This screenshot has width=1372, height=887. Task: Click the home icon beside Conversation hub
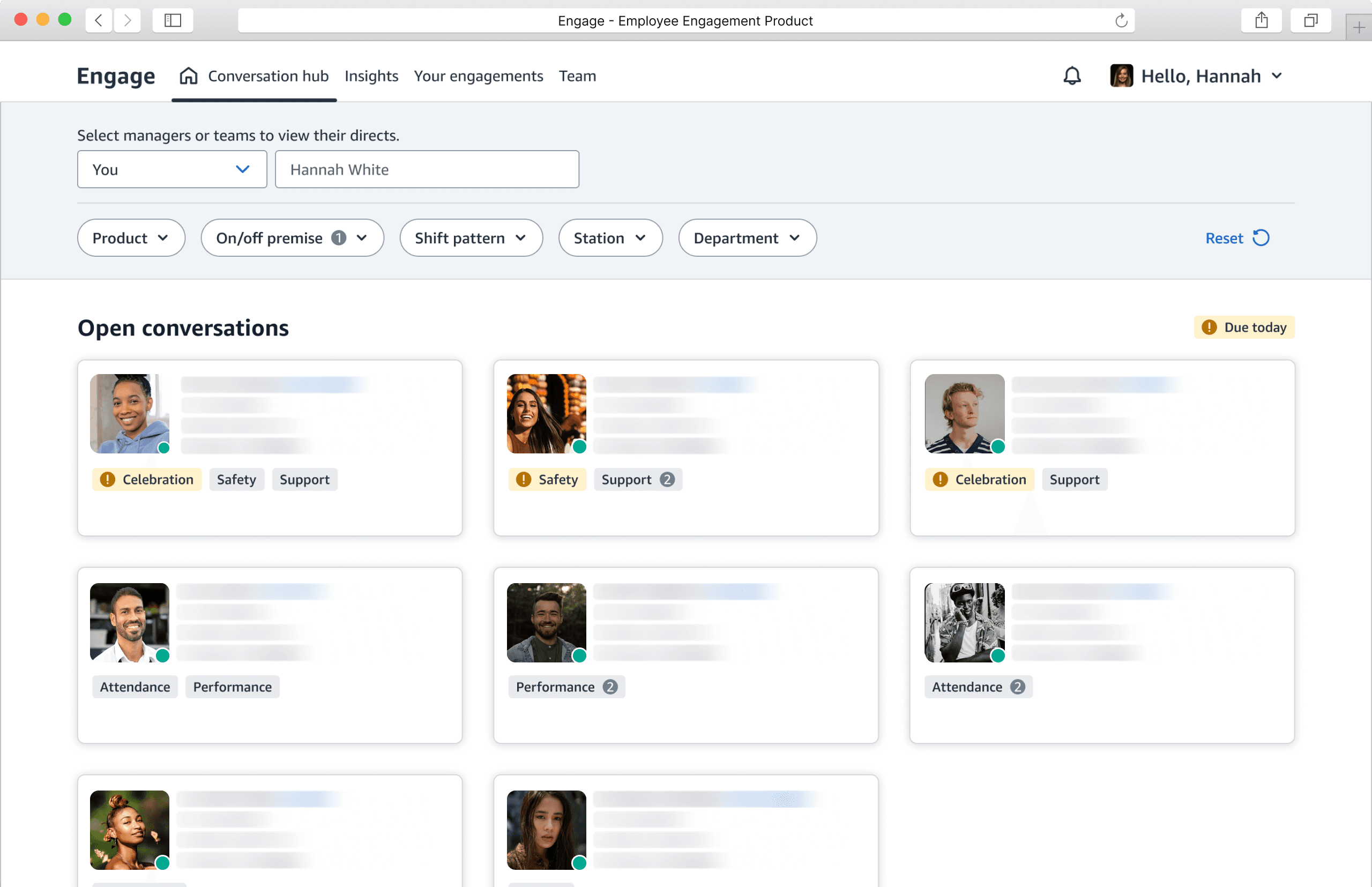click(188, 76)
